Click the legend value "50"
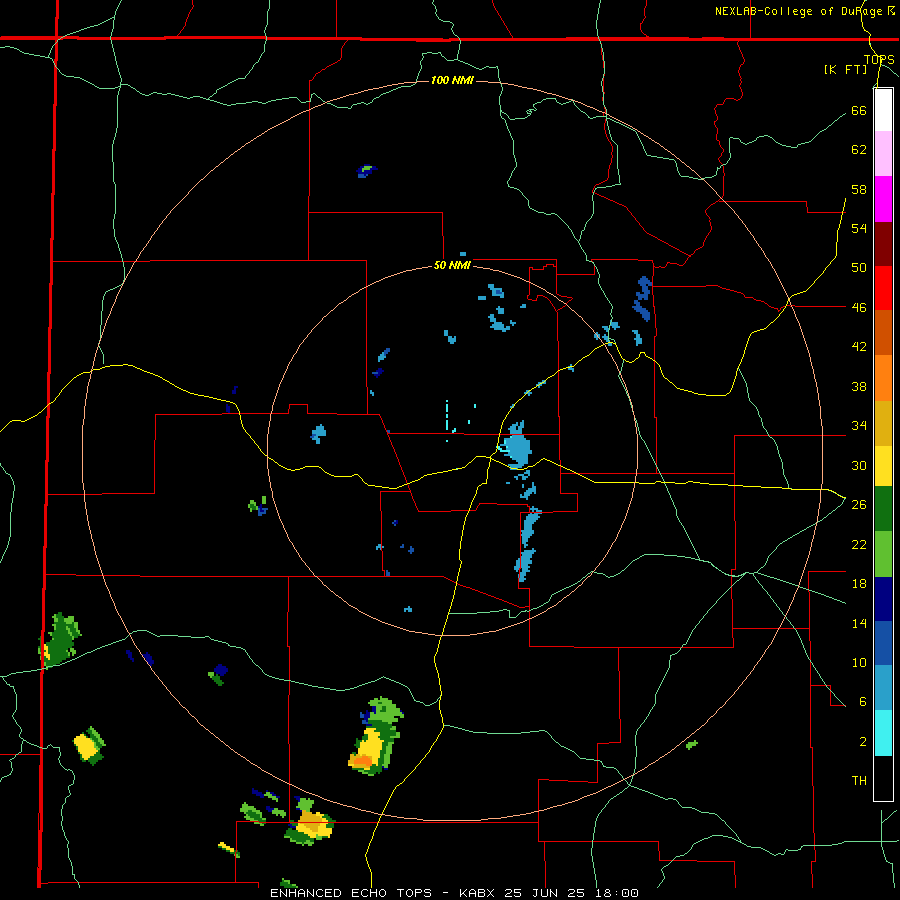Viewport: 900px width, 900px height. tap(859, 268)
